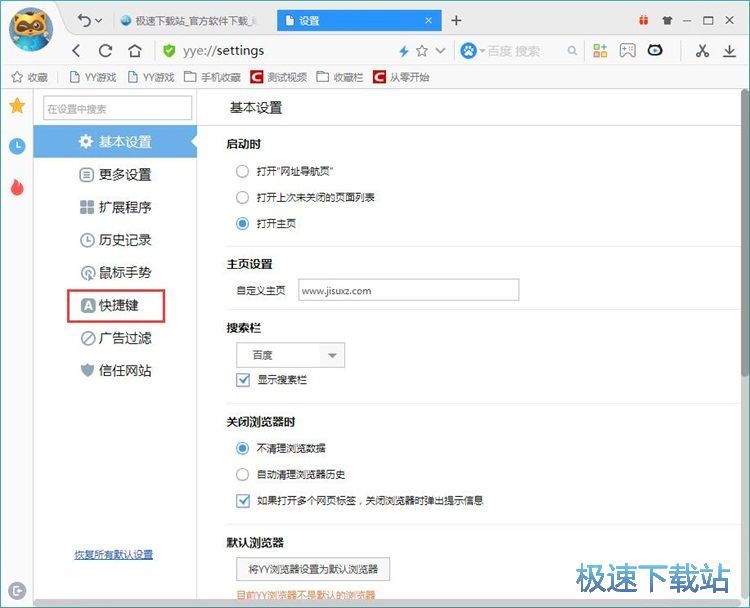This screenshot has height=608, width=750.
Task: Select 打开主页 radio option
Action: pos(243,223)
